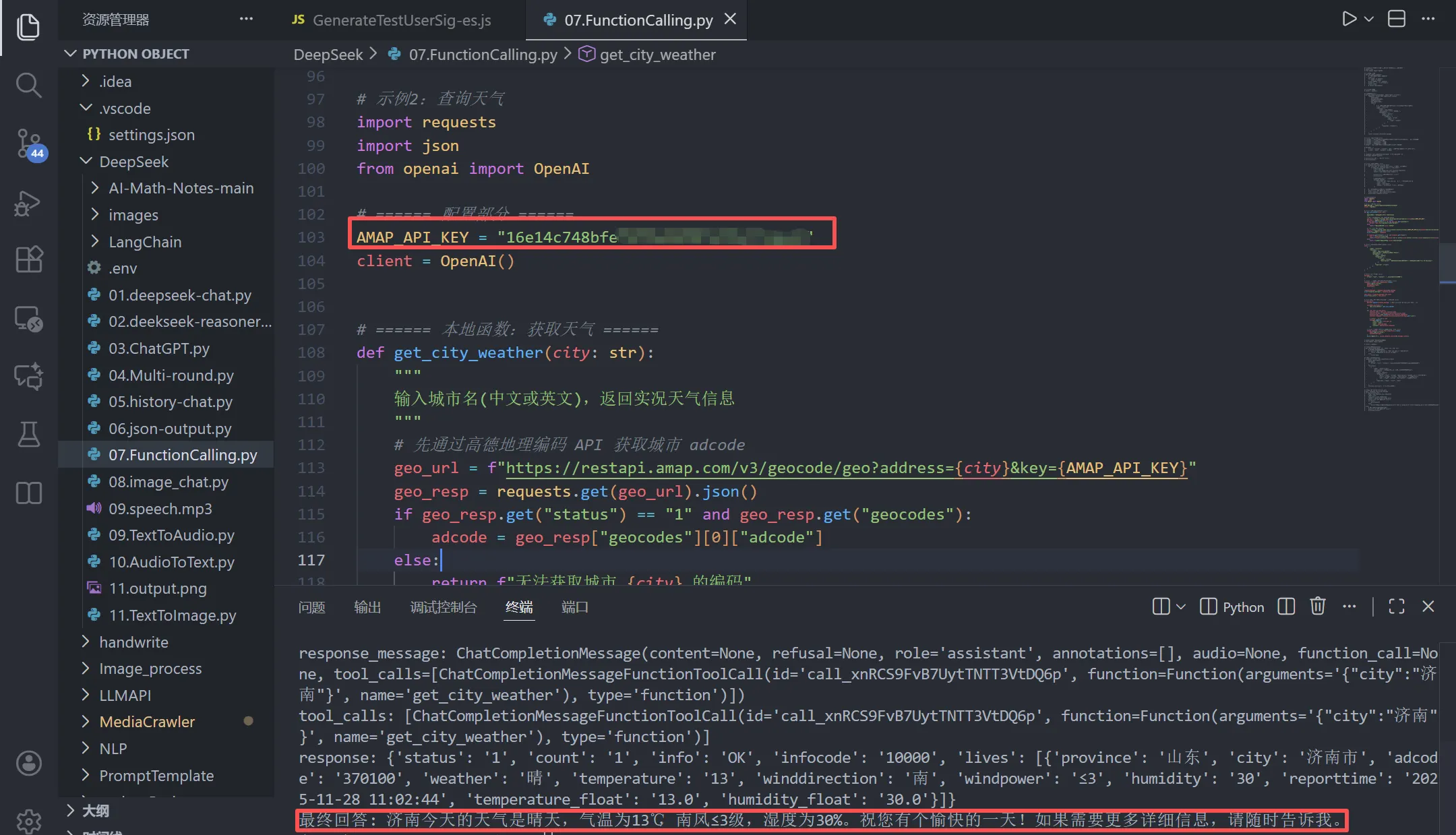Open 09.speech.mp3 audio file
The image size is (1456, 835).
[160, 509]
